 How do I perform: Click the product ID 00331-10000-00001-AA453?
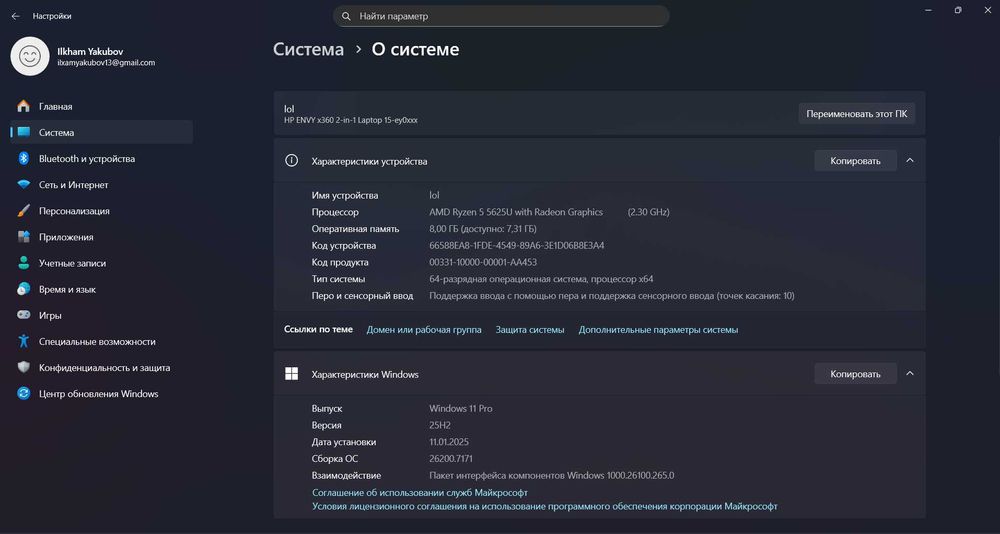tap(483, 262)
